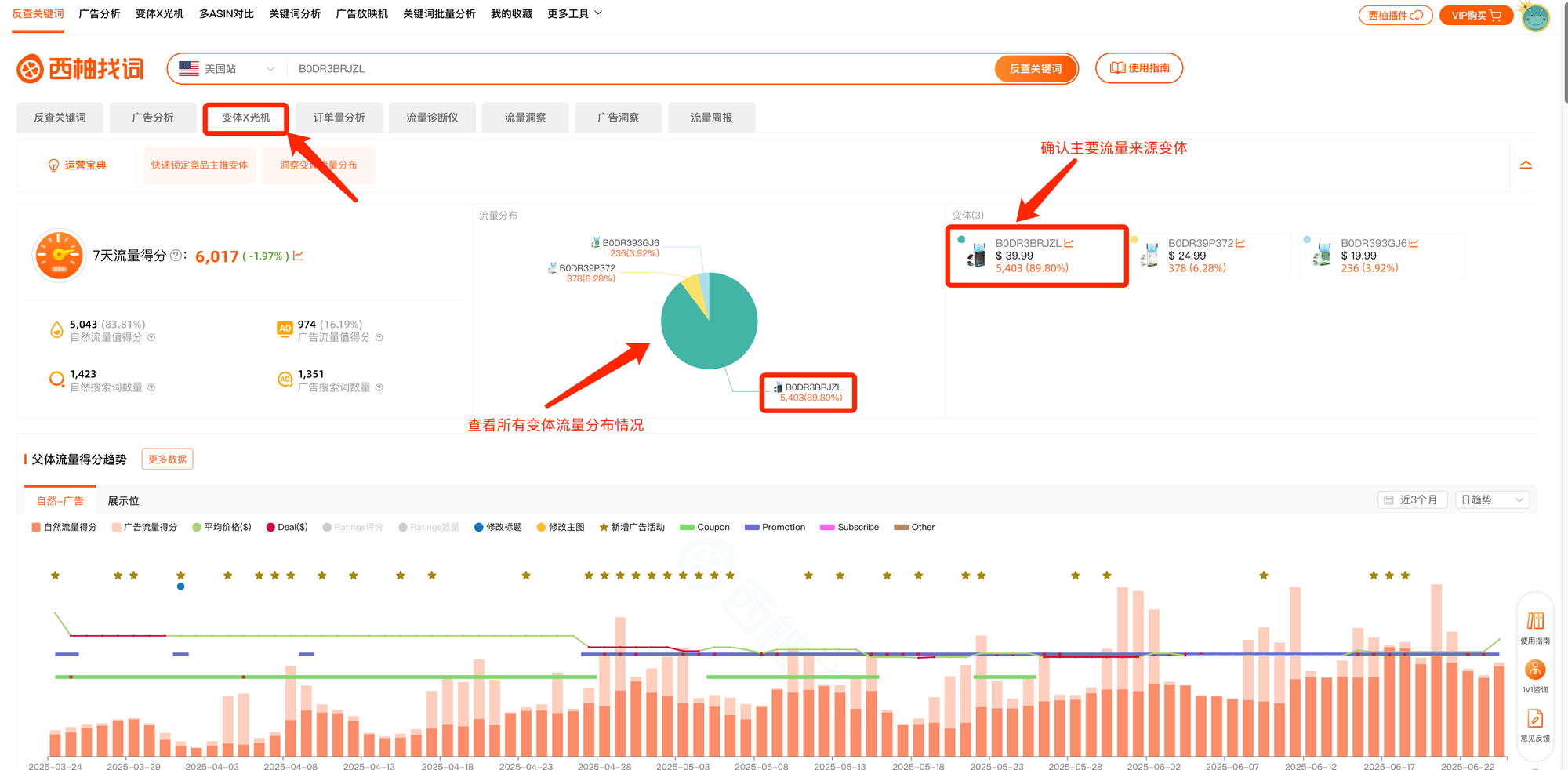Show help for 自然流量值得分

coord(151,337)
